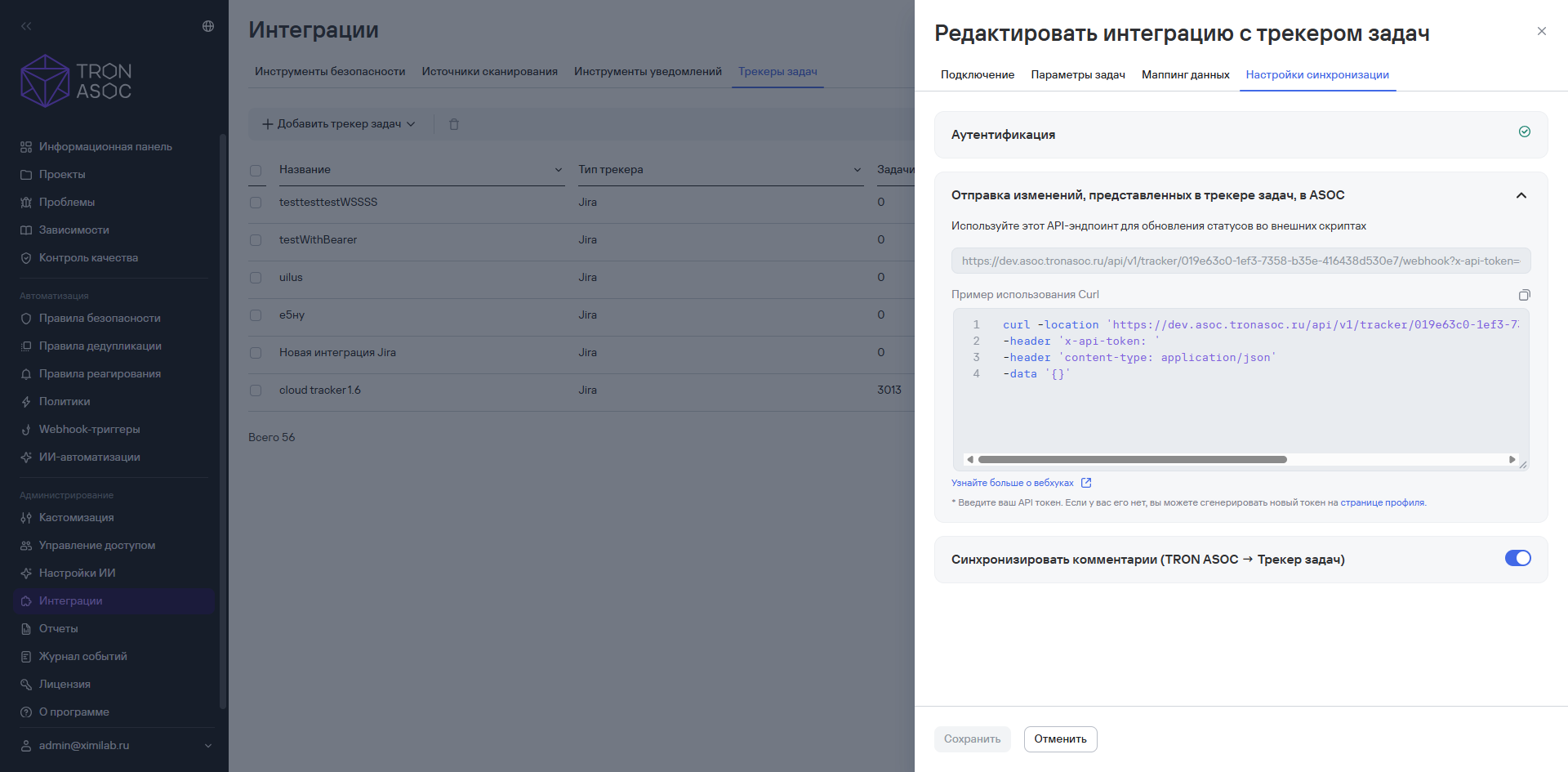Switch to Маппинг данных tab

1186,74
